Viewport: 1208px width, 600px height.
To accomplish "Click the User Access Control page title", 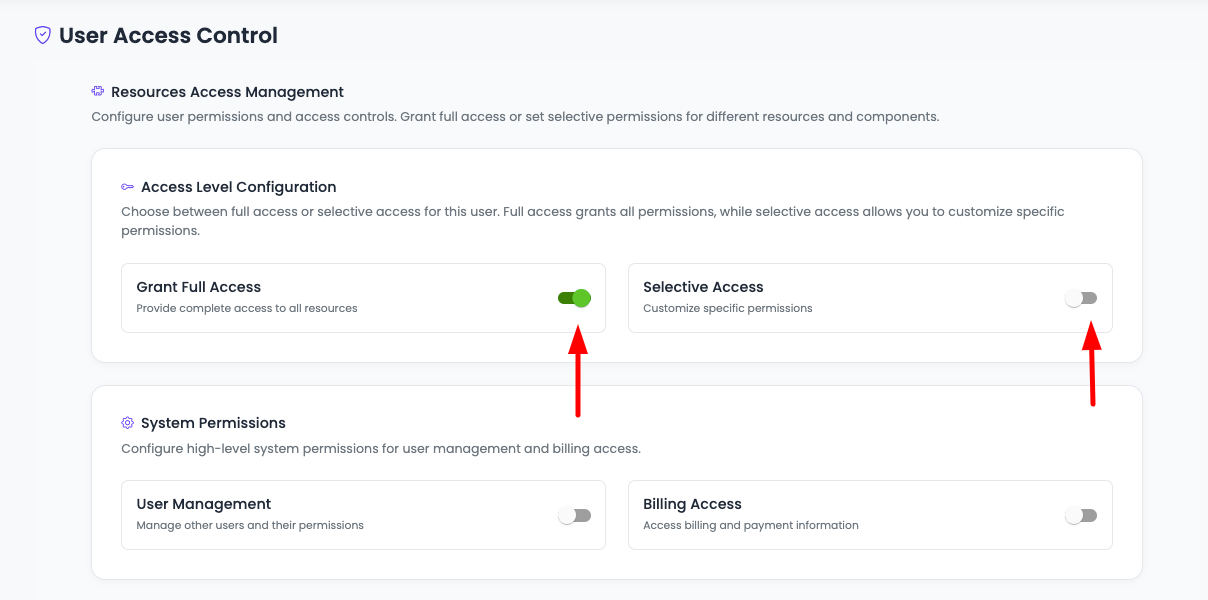I will click(x=168, y=36).
